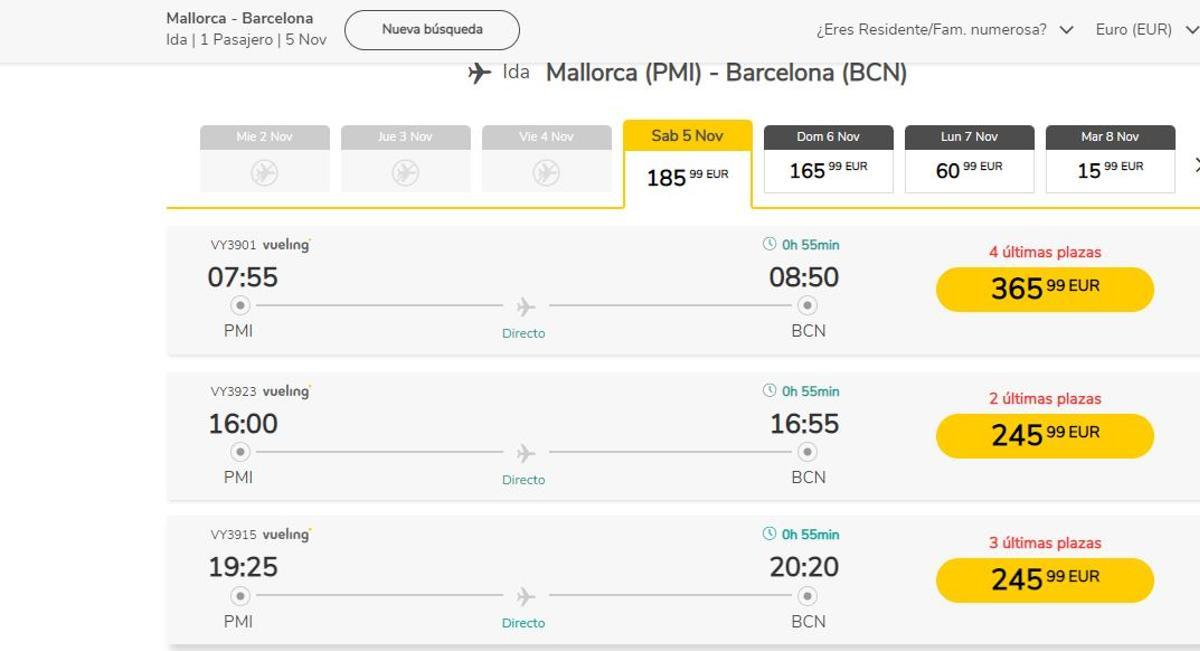Screen dimensions: 1200x651
Task: Click the plane icon on the 07:55 Directo route
Action: coord(524,306)
